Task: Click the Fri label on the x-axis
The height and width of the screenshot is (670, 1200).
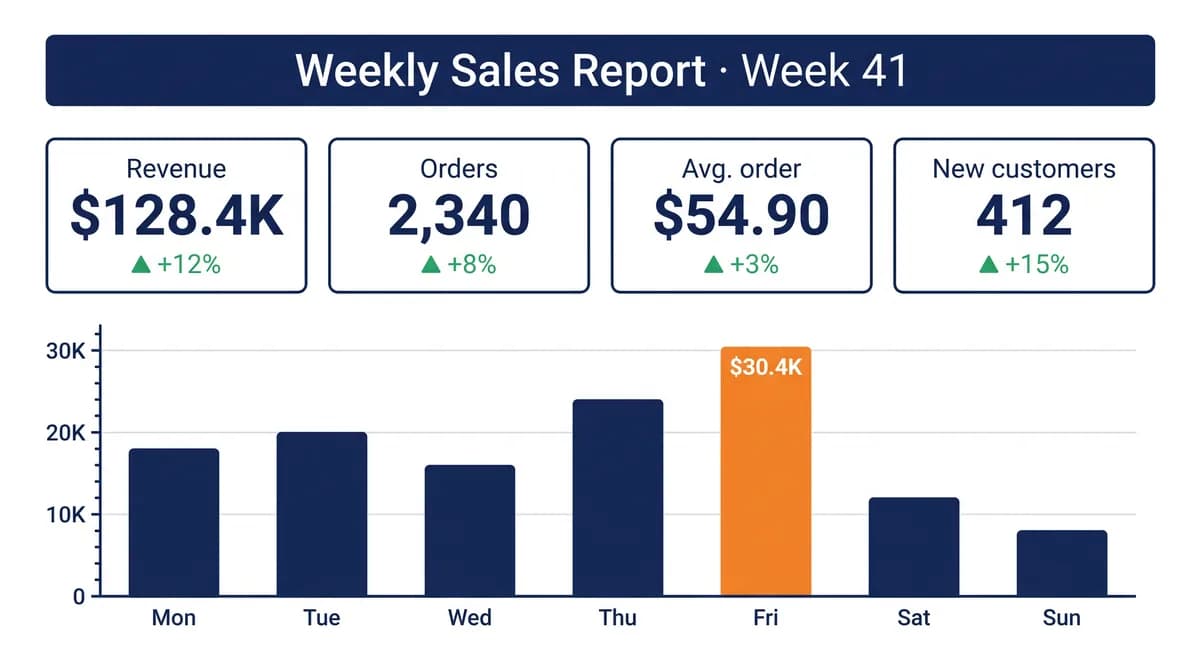Action: 766,618
